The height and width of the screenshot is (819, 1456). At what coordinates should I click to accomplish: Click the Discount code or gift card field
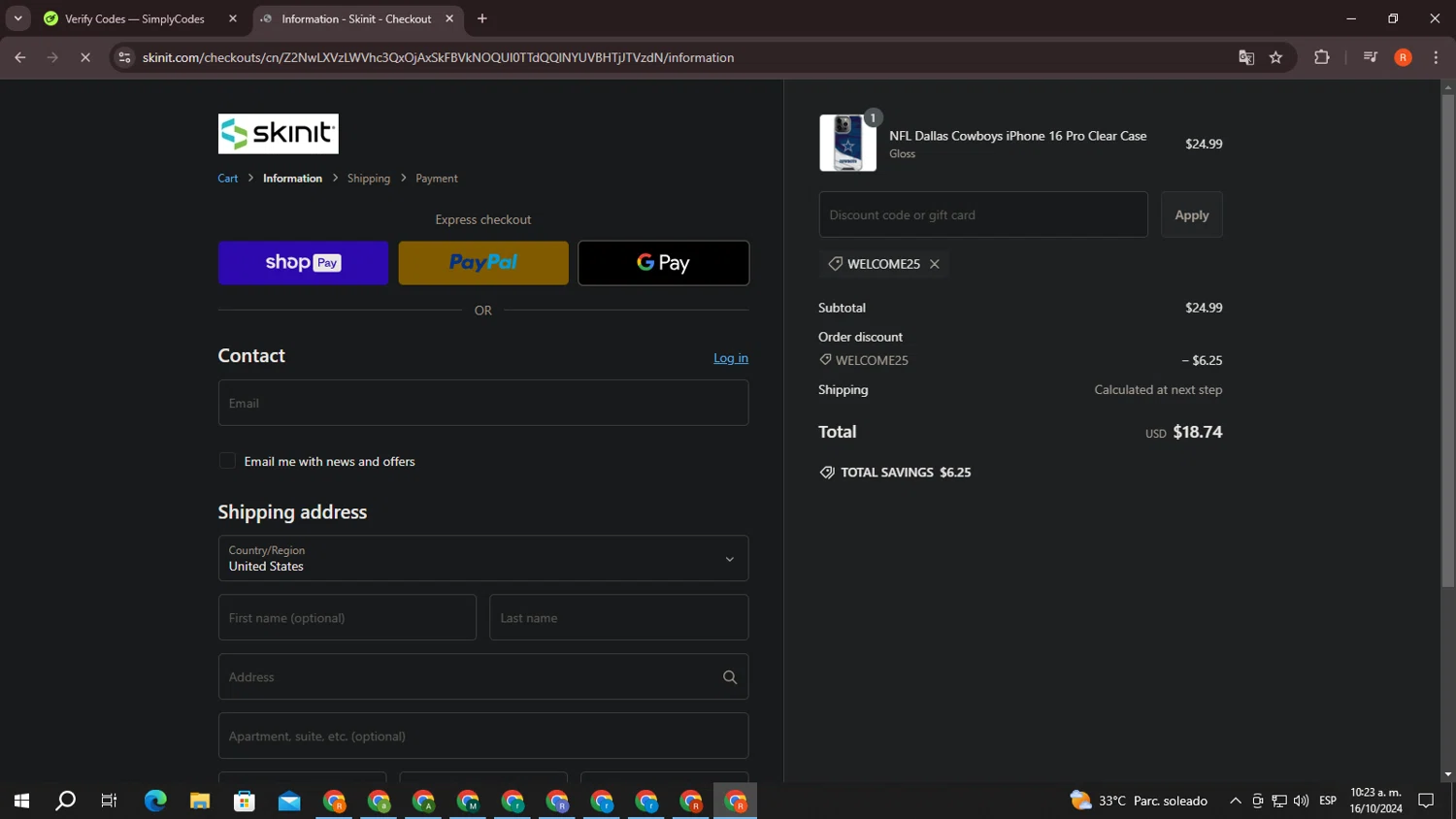coord(983,214)
